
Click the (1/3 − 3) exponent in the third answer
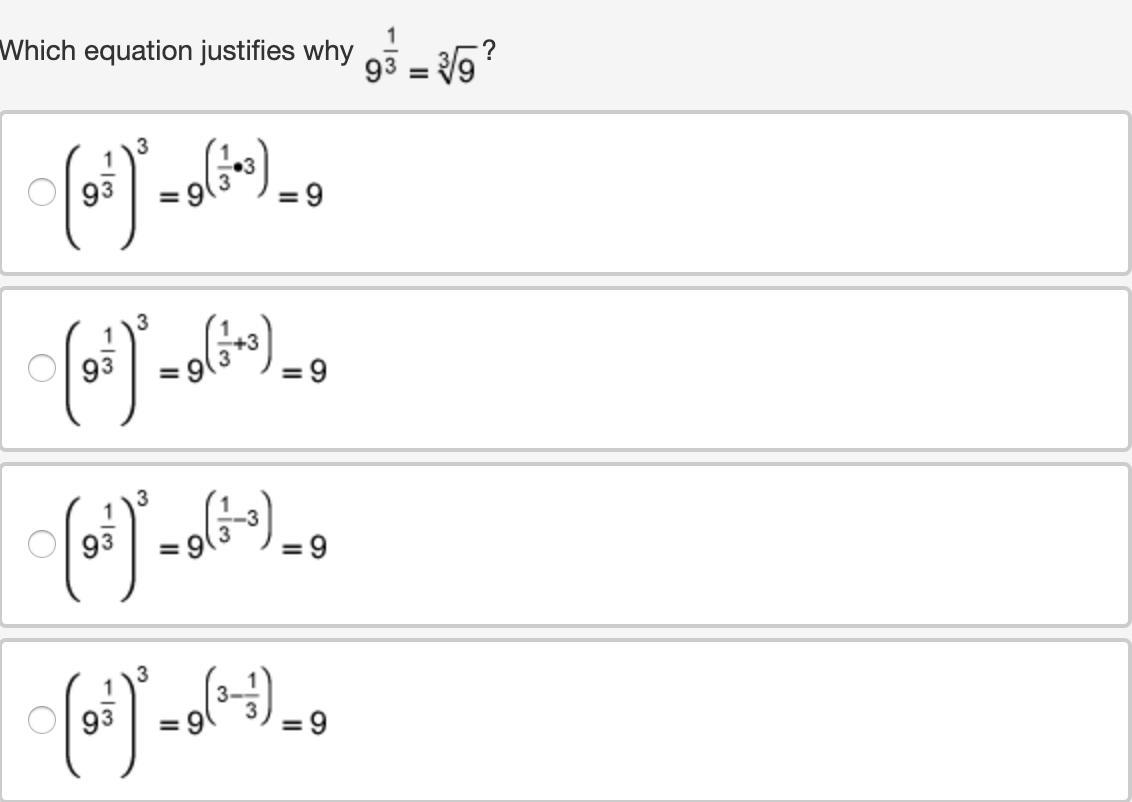tap(238, 519)
